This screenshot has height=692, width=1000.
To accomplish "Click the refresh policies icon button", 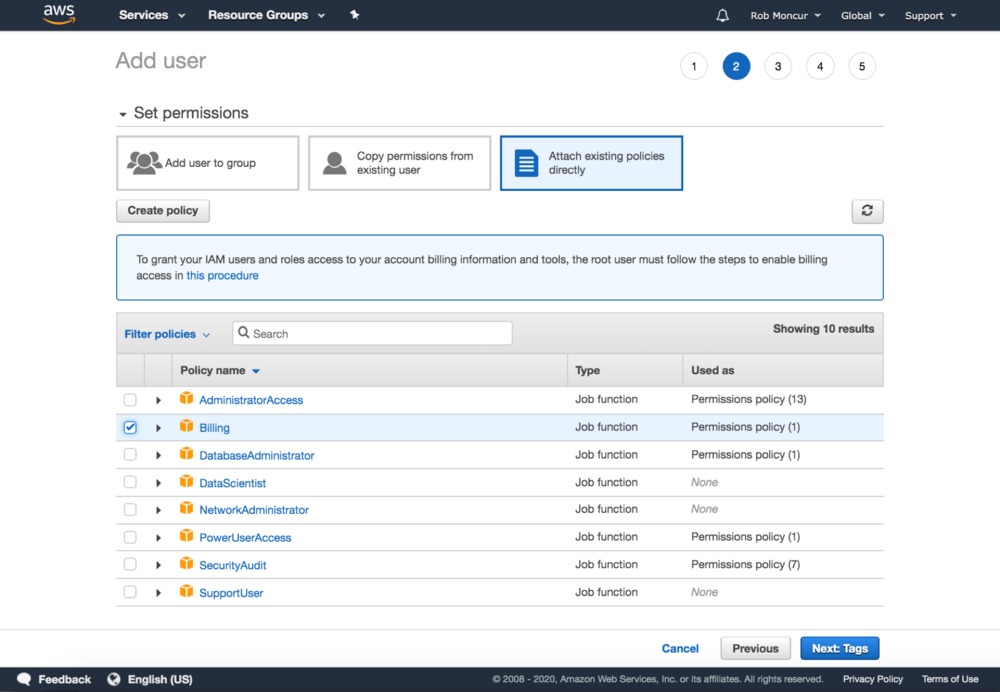I will [x=867, y=211].
